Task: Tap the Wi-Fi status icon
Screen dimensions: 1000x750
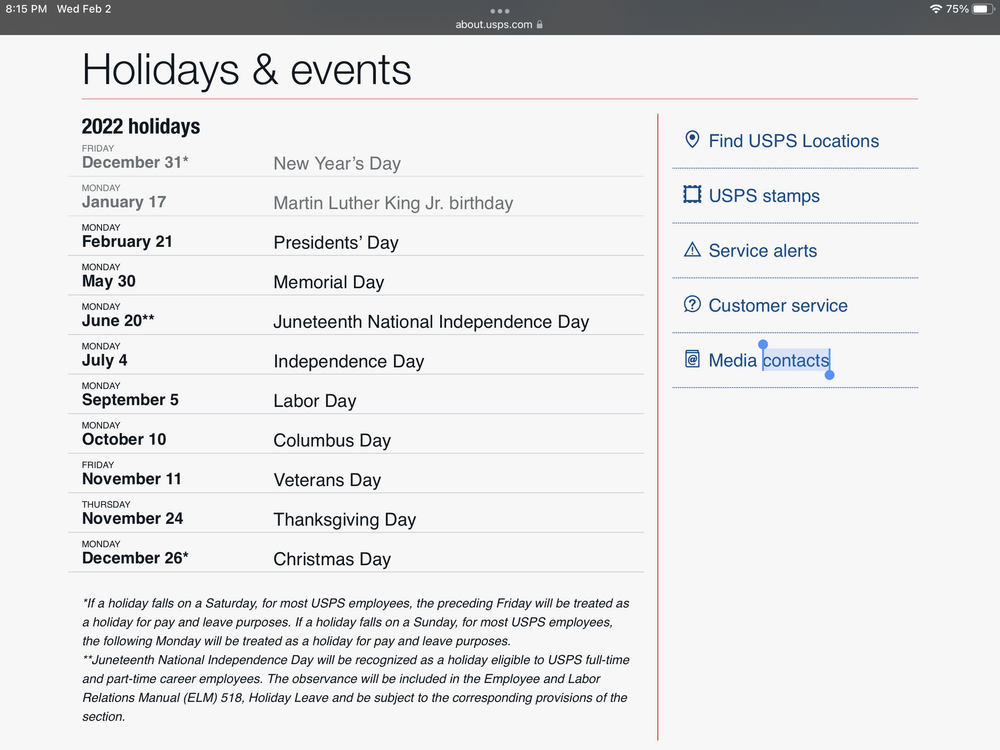Action: [x=935, y=9]
